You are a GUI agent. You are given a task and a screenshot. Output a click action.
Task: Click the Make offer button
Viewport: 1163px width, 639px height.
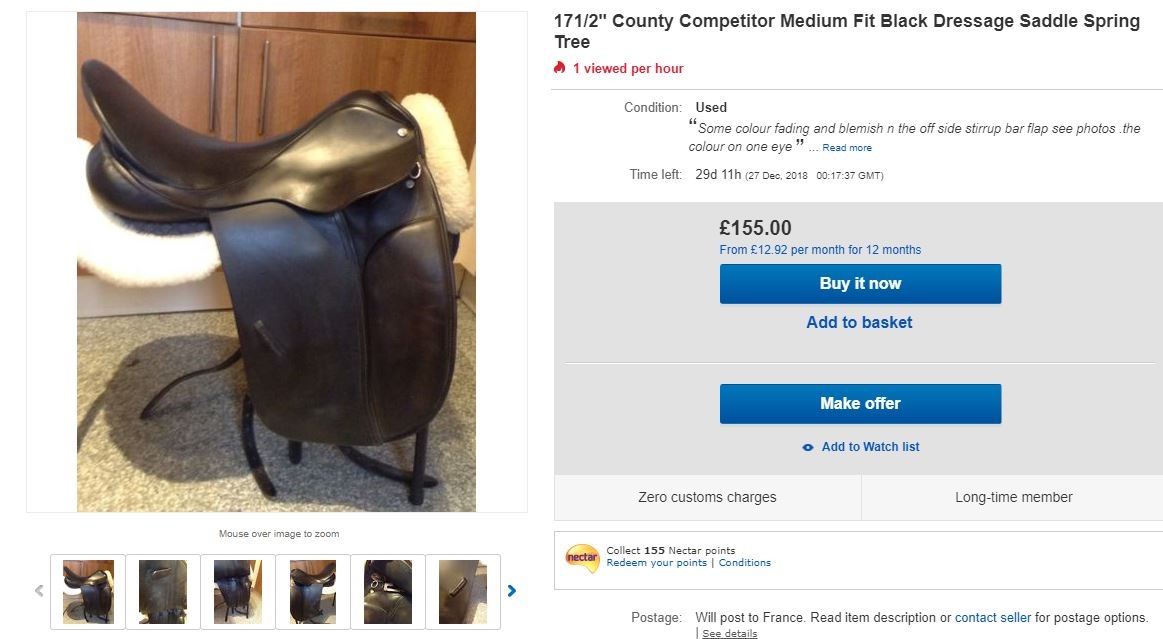point(860,404)
